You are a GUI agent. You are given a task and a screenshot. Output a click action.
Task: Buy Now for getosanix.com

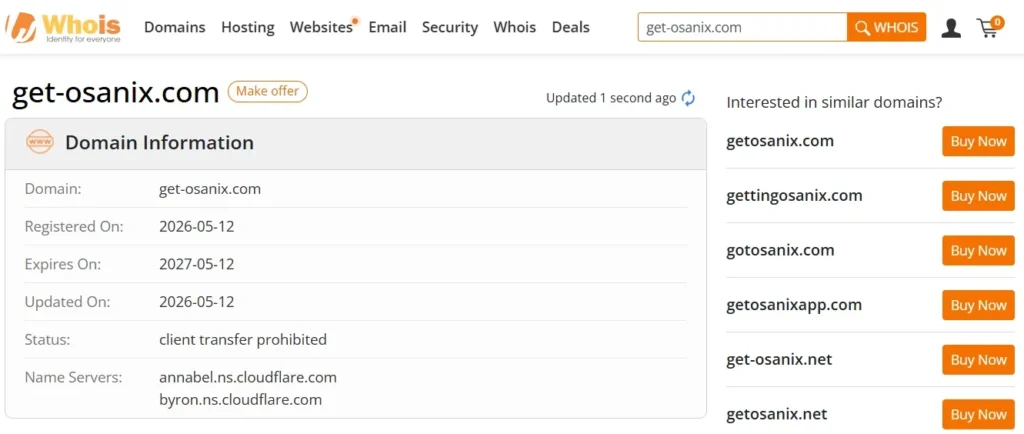tap(978, 142)
